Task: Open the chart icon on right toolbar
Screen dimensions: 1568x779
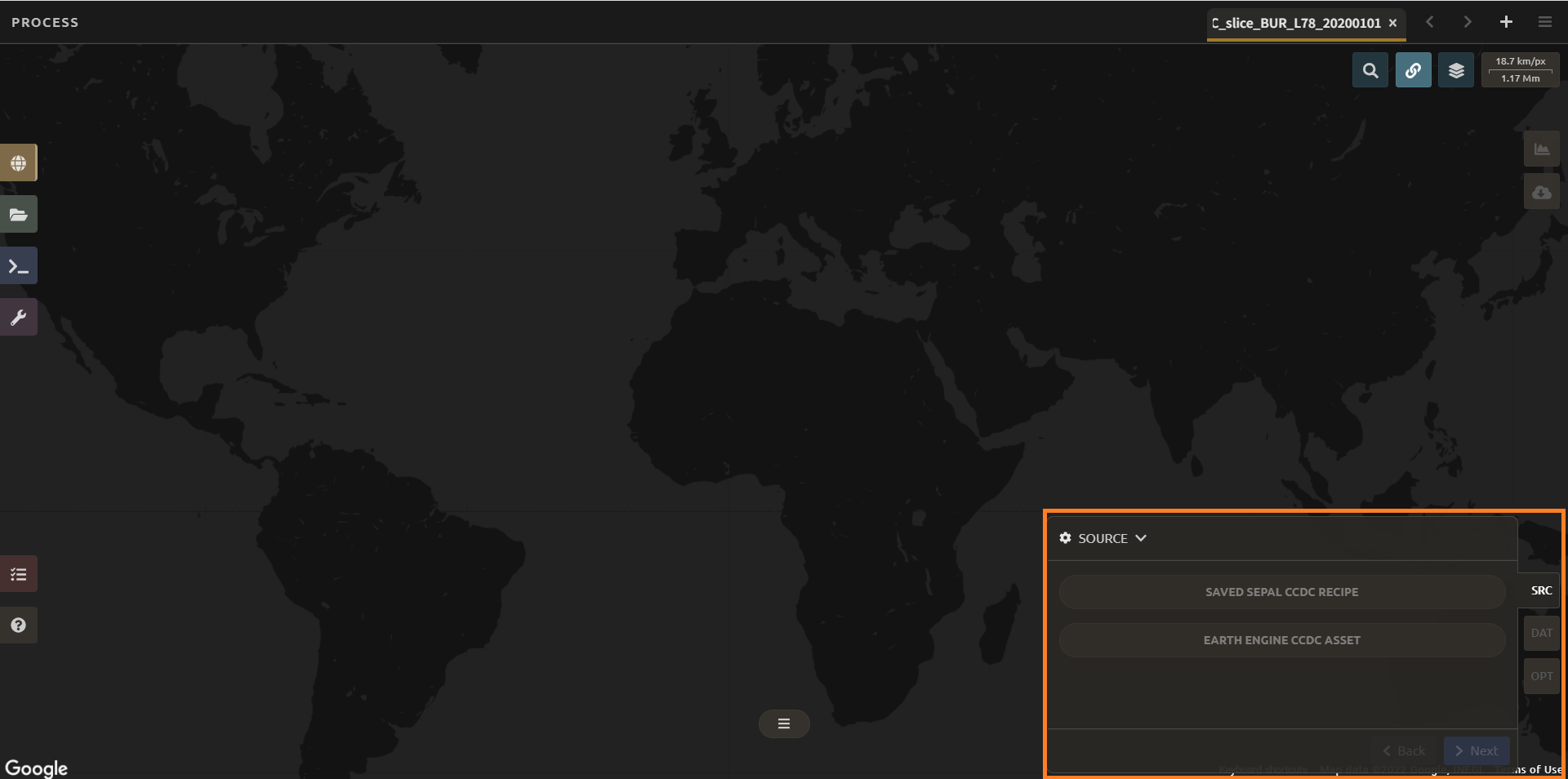Action: coord(1541,149)
